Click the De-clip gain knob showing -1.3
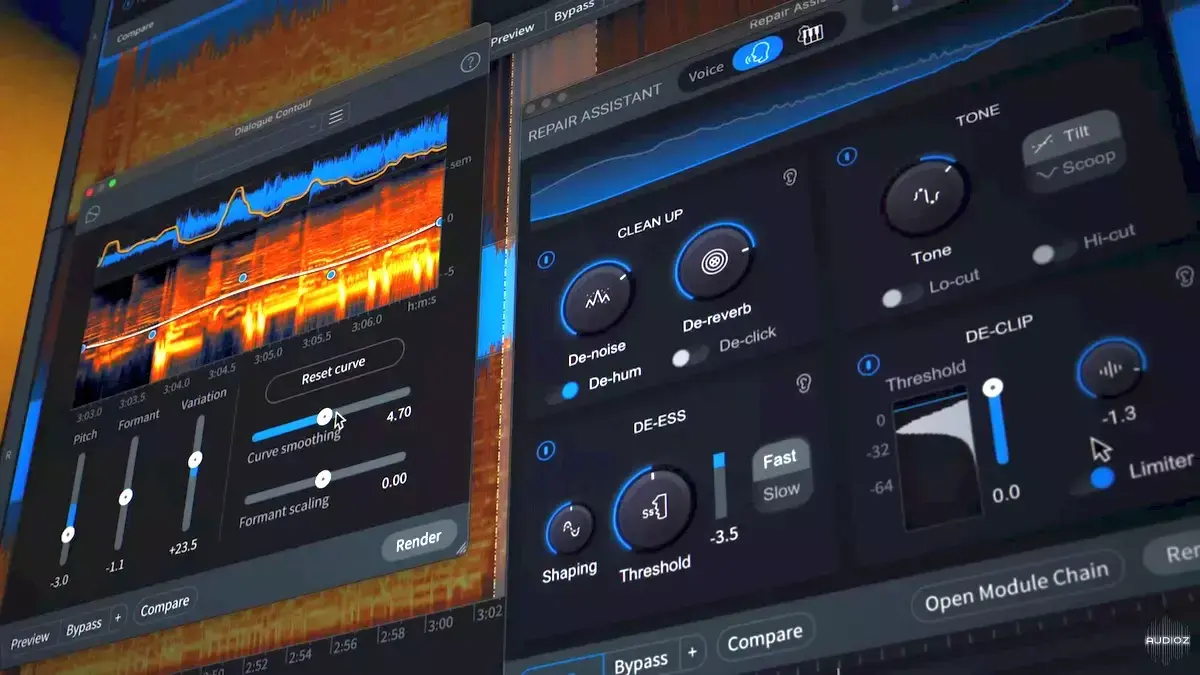 coord(1109,369)
